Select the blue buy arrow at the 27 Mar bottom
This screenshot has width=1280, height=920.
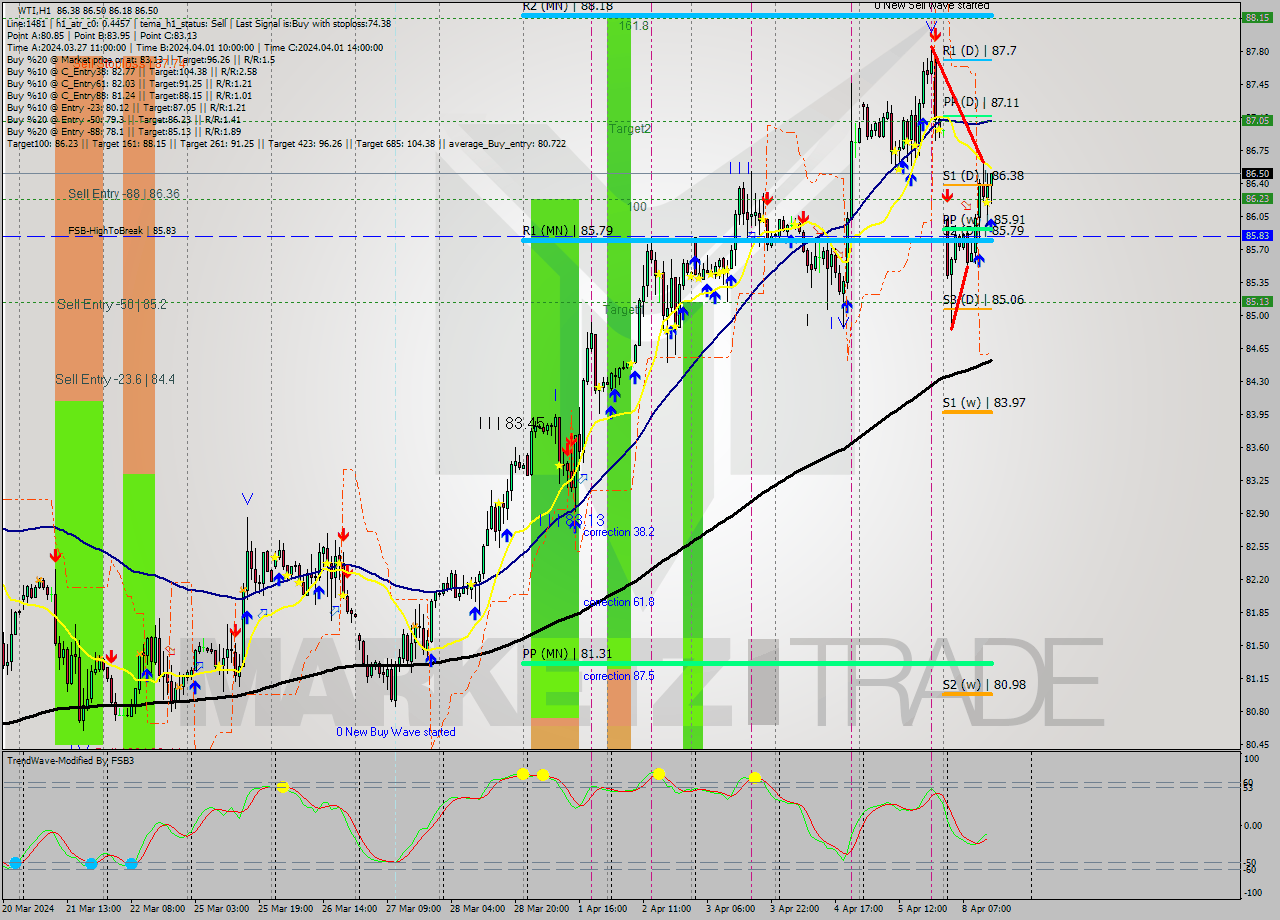[x=430, y=660]
